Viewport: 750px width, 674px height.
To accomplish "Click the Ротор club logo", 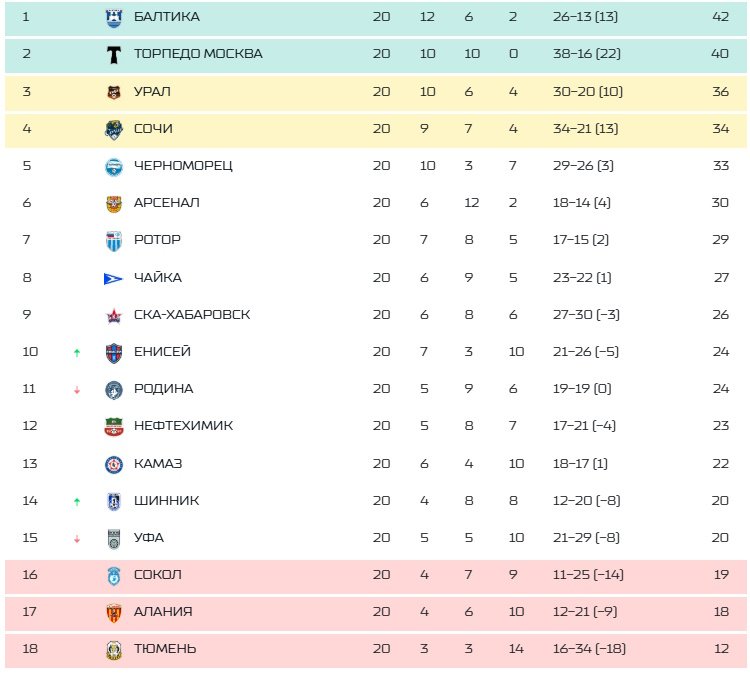I will (x=113, y=240).
